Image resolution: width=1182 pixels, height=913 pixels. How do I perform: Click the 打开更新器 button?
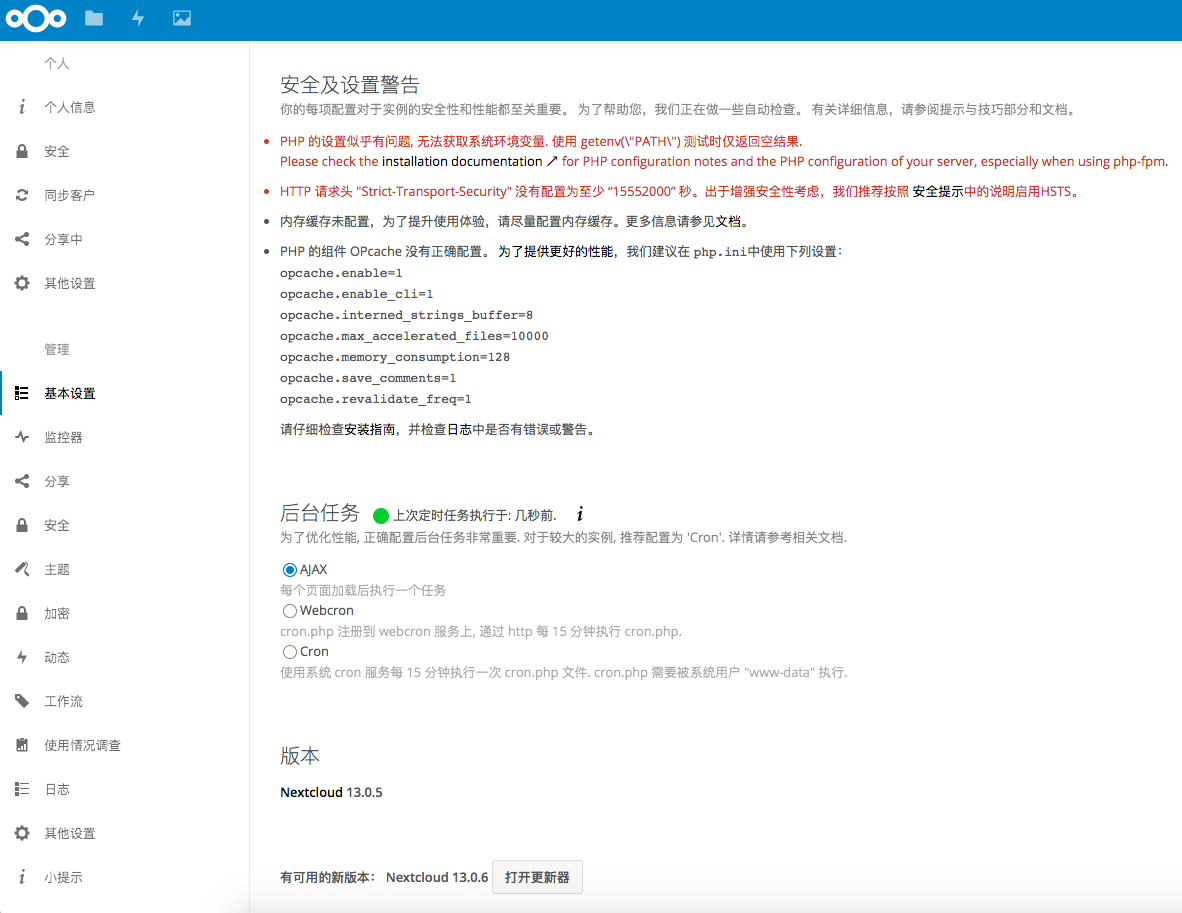pyautogui.click(x=537, y=877)
